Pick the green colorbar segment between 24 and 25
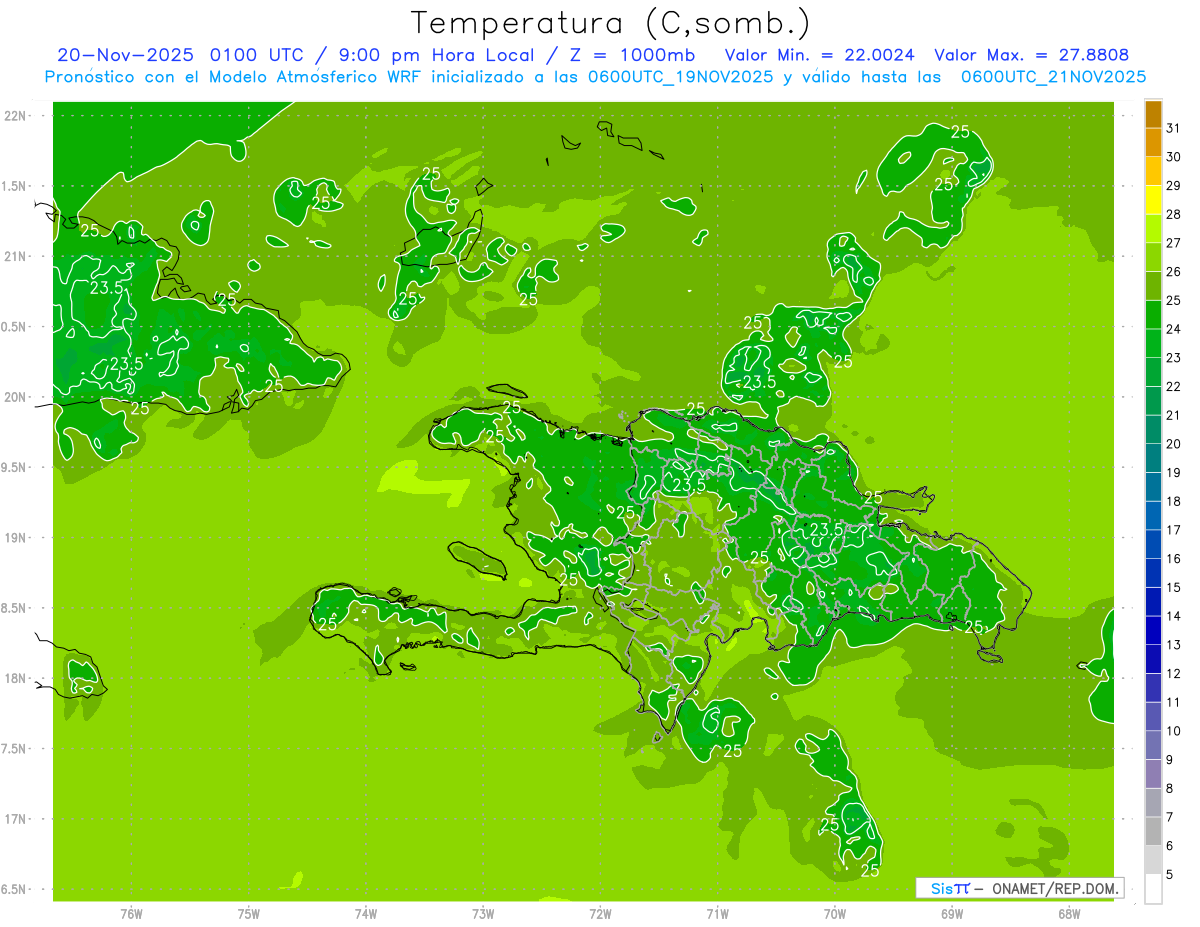1200x927 pixels. (1153, 315)
